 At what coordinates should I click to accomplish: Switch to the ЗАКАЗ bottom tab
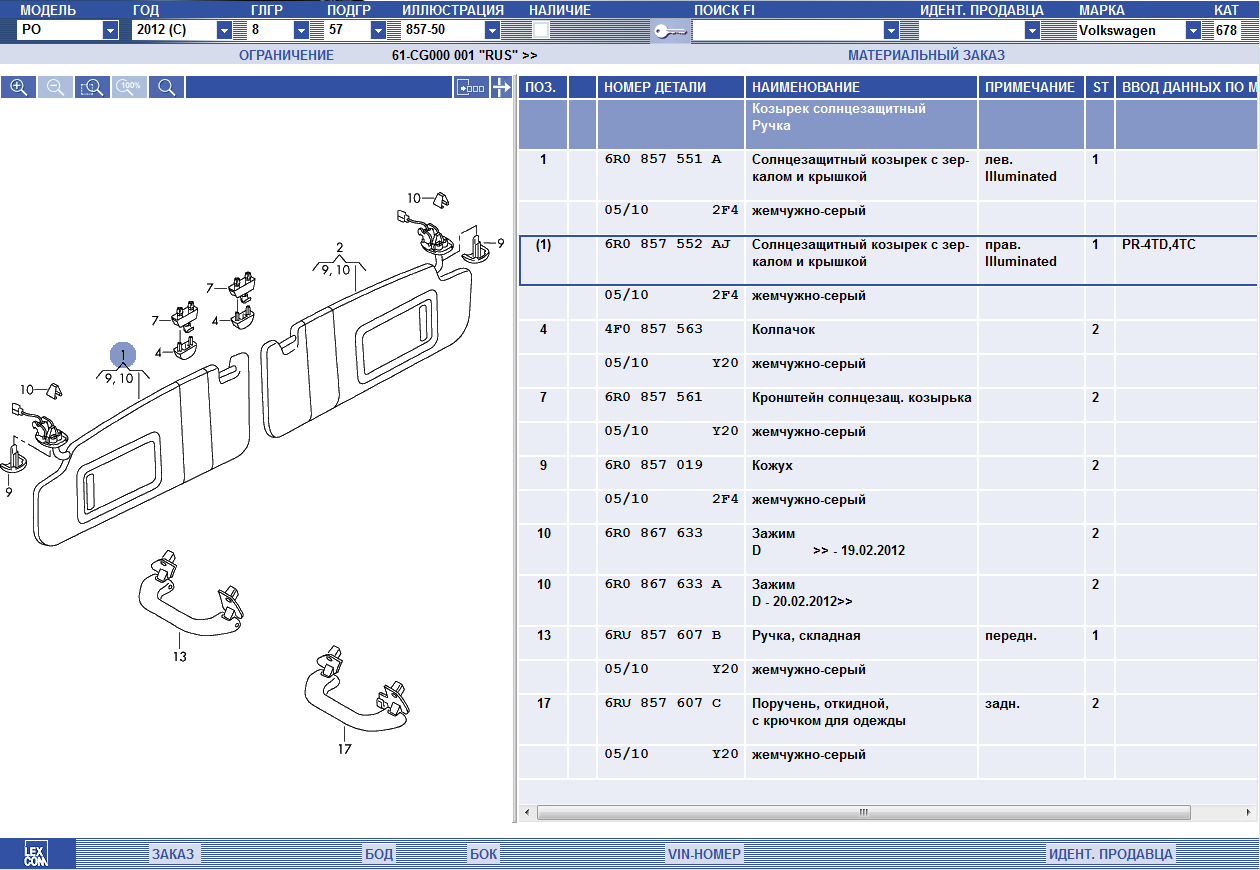point(173,854)
